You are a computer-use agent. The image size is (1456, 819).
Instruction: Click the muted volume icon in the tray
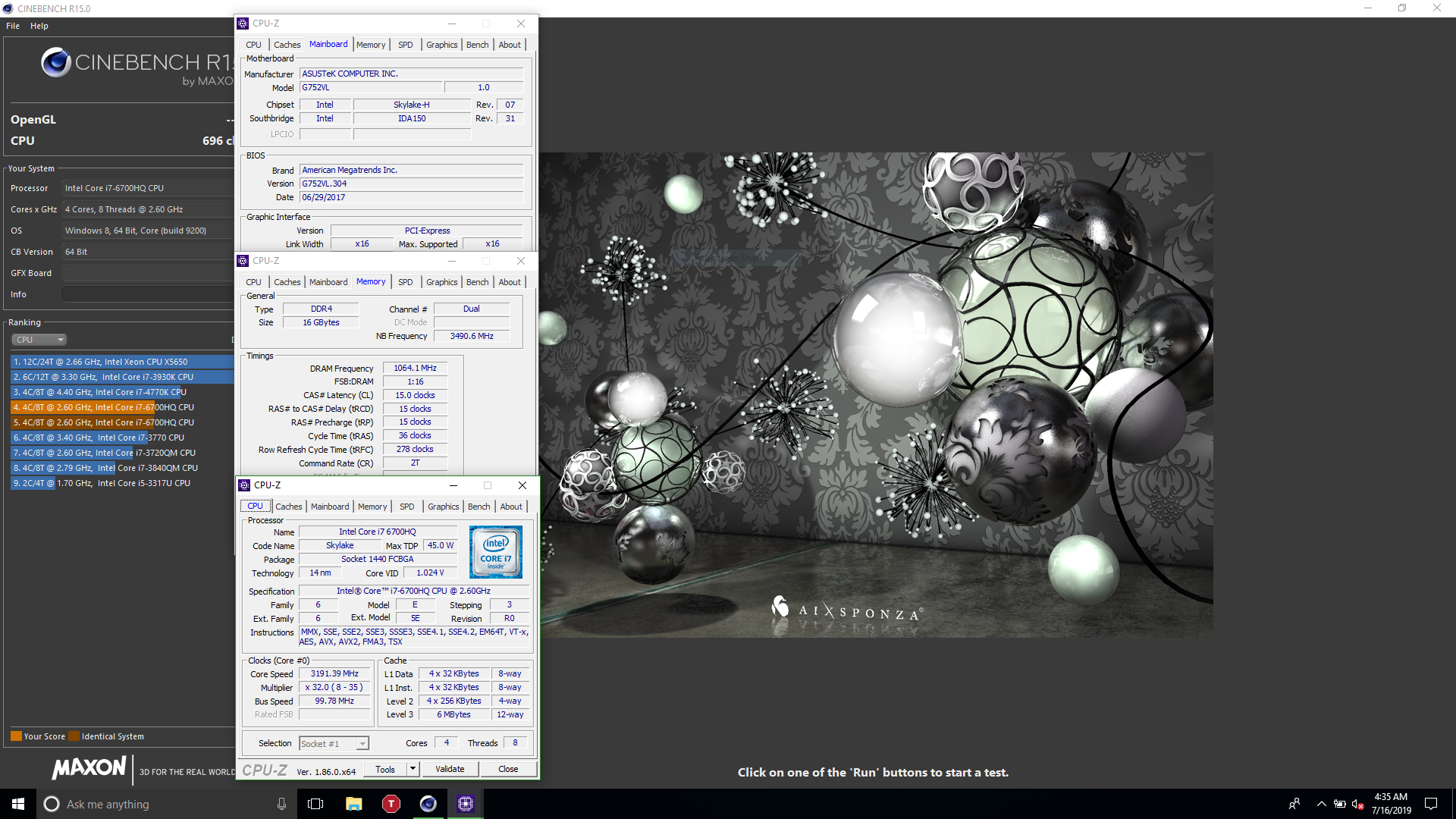(1358, 804)
